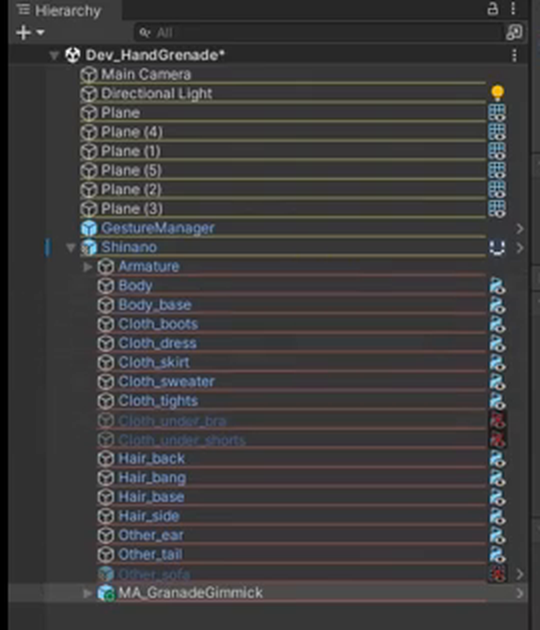Open the plus create object dropdown
This screenshot has width=540, height=630.
[x=31, y=32]
